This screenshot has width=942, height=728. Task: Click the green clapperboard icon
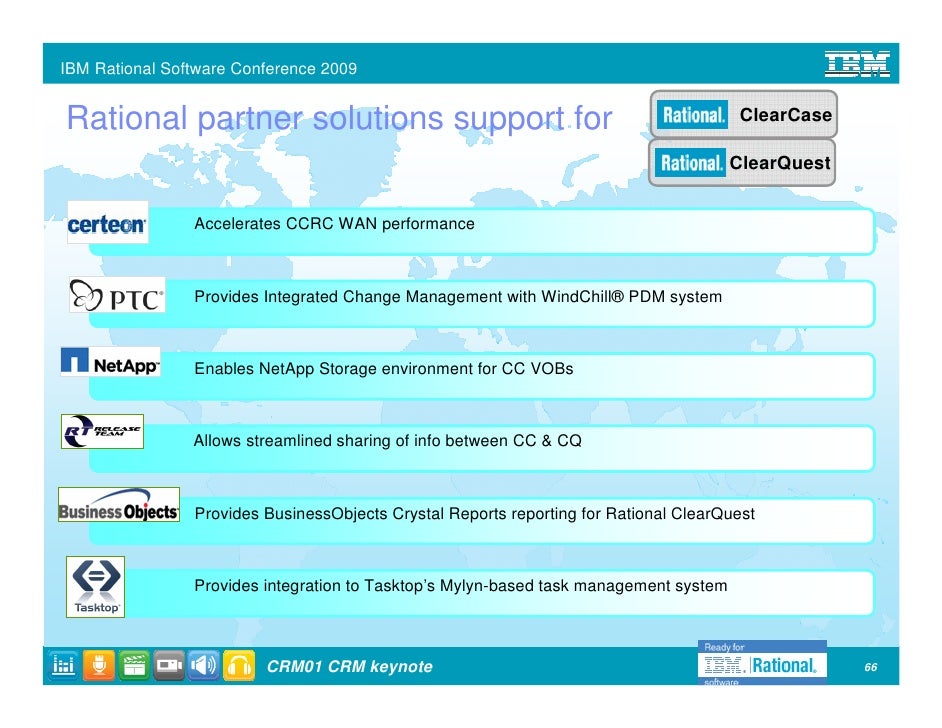134,665
